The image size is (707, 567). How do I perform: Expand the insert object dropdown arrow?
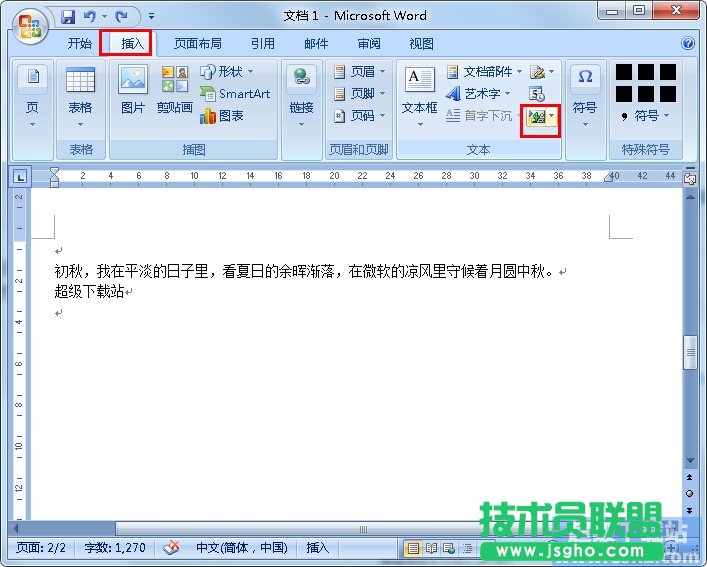click(x=553, y=116)
